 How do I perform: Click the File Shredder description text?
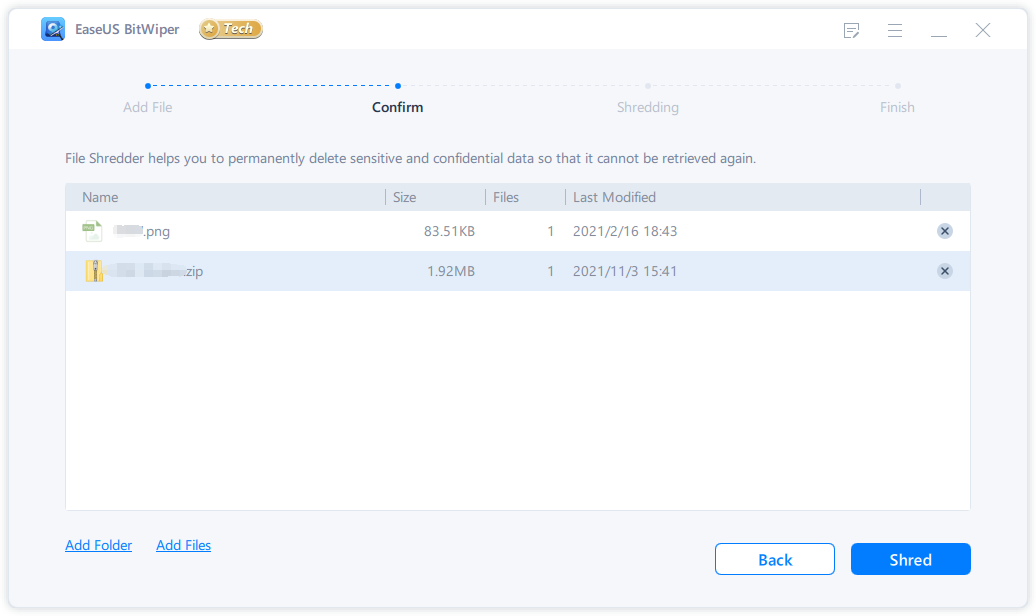point(410,159)
